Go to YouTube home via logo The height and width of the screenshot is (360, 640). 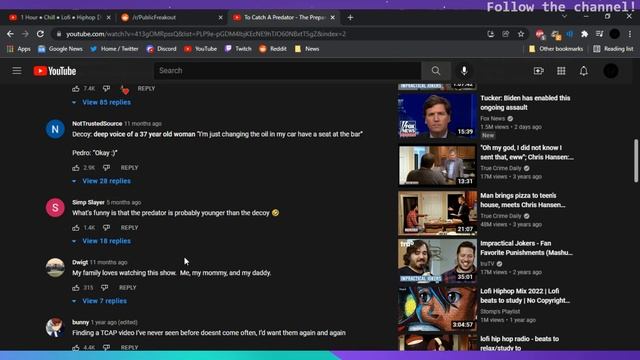[55, 71]
